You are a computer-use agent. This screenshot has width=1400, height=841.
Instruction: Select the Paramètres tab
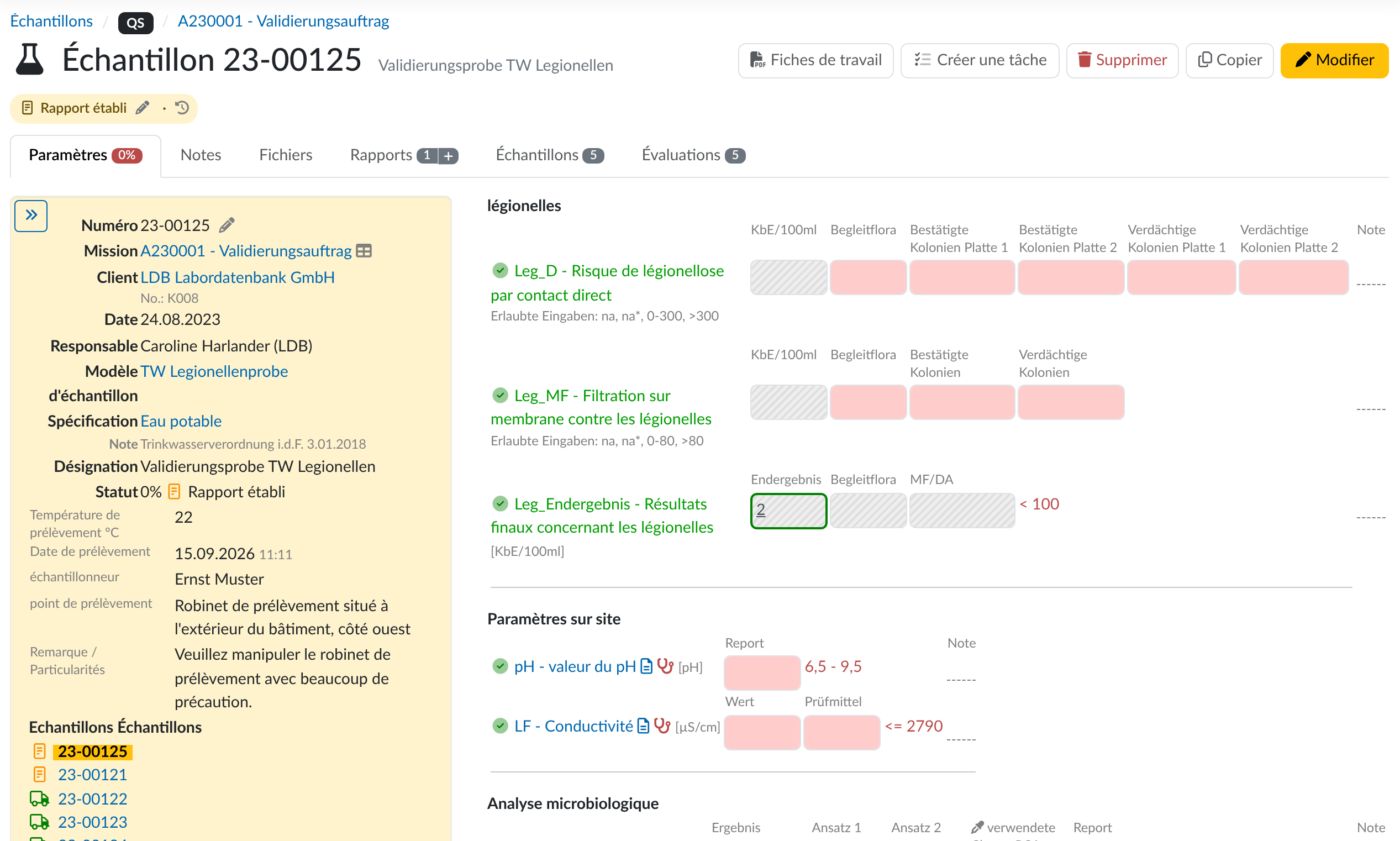(86, 155)
